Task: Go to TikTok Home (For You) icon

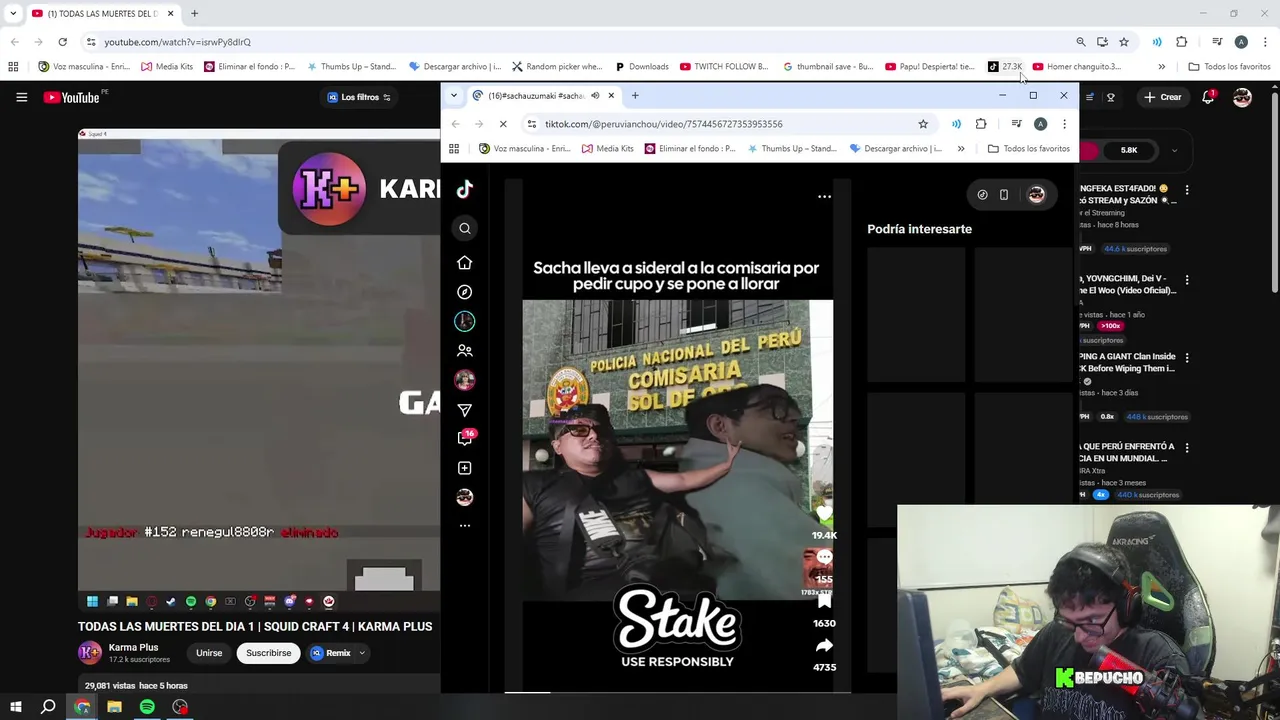Action: (x=464, y=262)
